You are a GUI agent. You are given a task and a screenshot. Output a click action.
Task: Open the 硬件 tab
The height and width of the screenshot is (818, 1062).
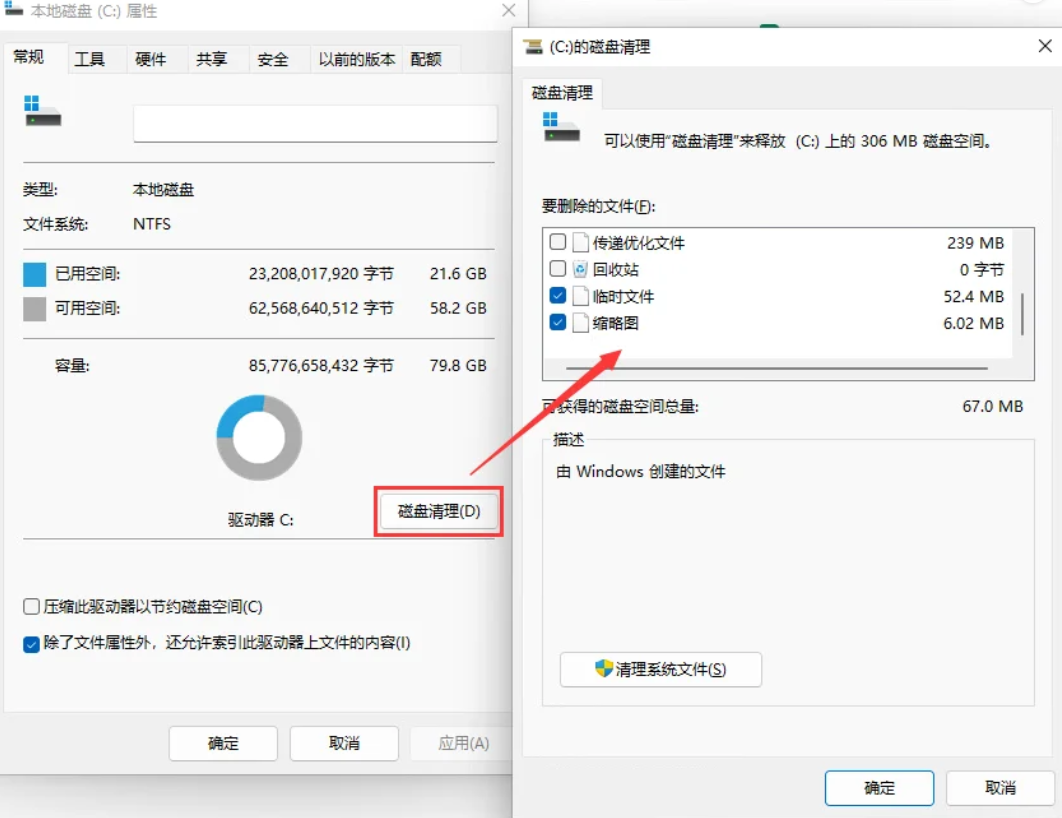151,60
